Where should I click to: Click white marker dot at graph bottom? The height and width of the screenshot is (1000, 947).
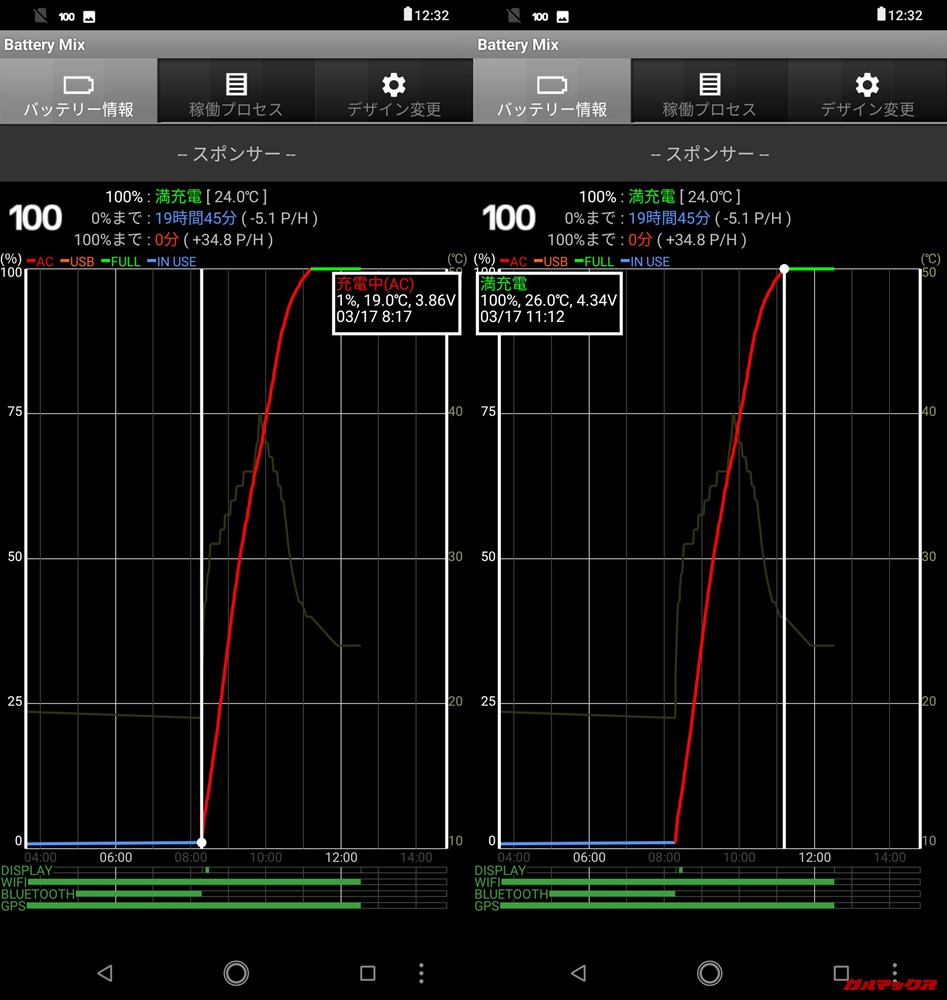pos(202,843)
